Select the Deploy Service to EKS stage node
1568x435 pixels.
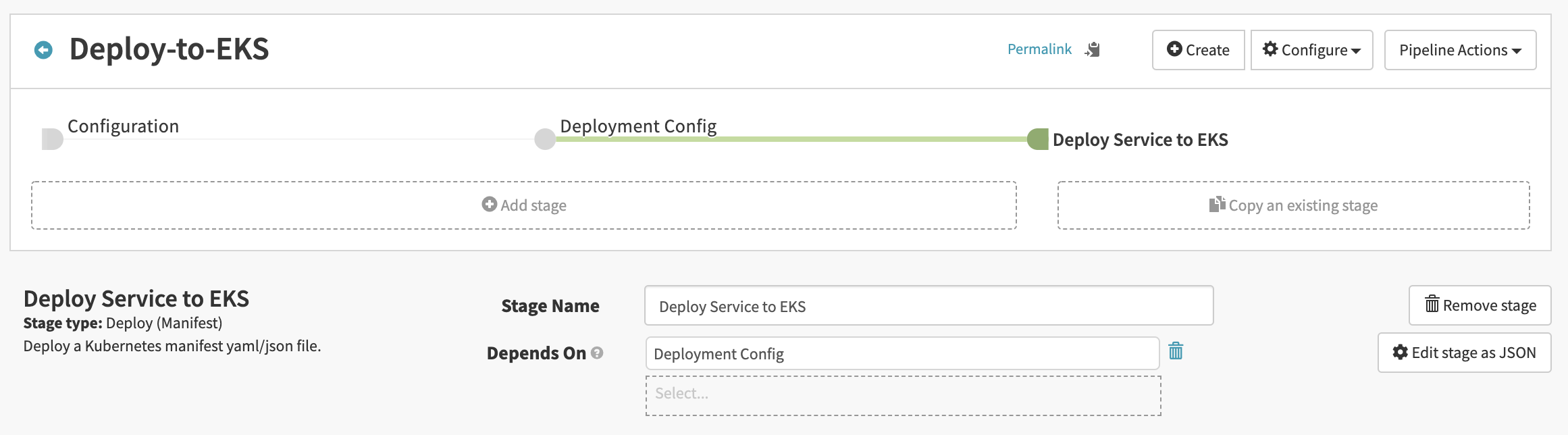(x=1038, y=139)
